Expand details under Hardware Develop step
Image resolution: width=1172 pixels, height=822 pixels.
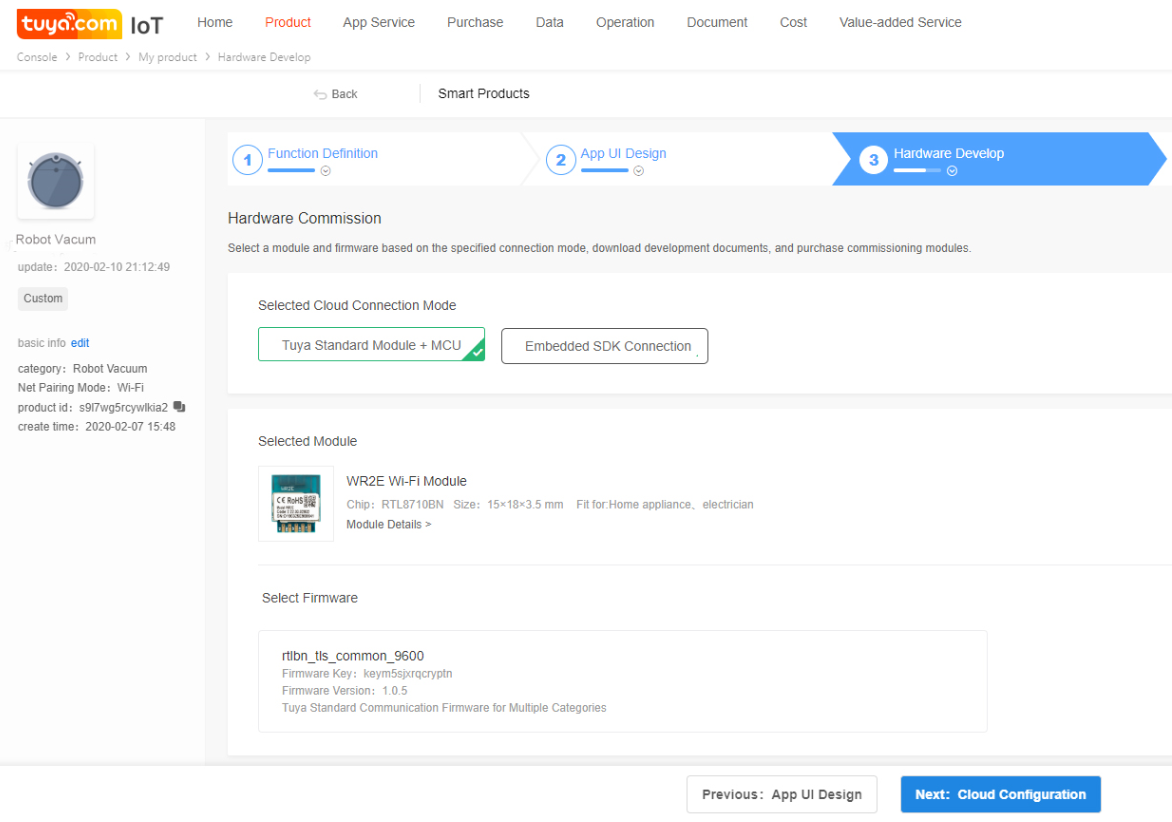952,172
